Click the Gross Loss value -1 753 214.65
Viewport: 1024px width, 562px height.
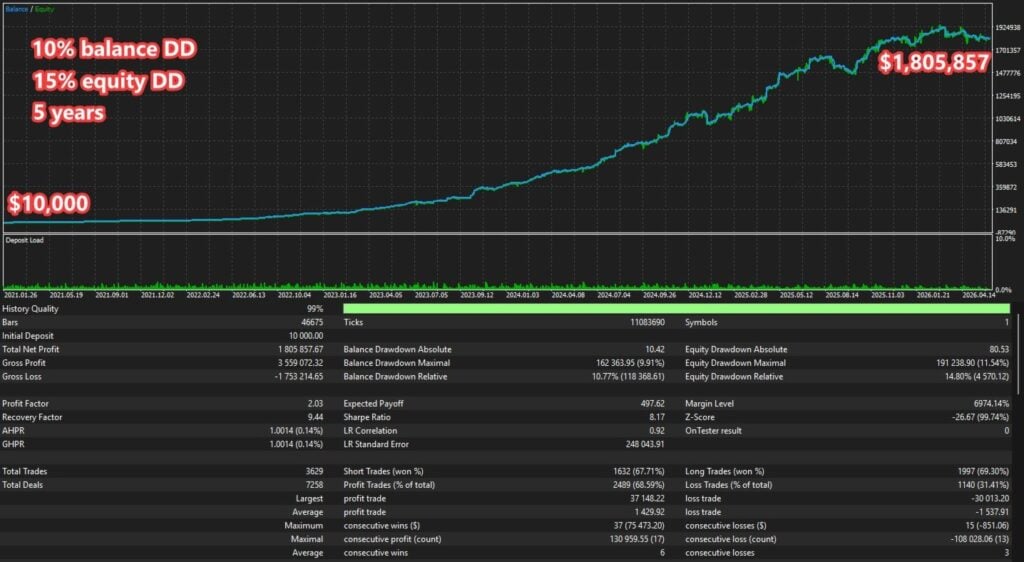299,377
